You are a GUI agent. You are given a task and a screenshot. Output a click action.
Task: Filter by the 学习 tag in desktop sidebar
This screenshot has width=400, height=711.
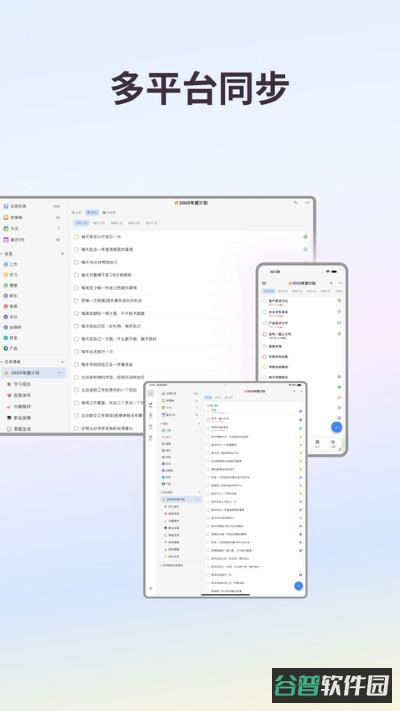pyautogui.click(x=11, y=275)
